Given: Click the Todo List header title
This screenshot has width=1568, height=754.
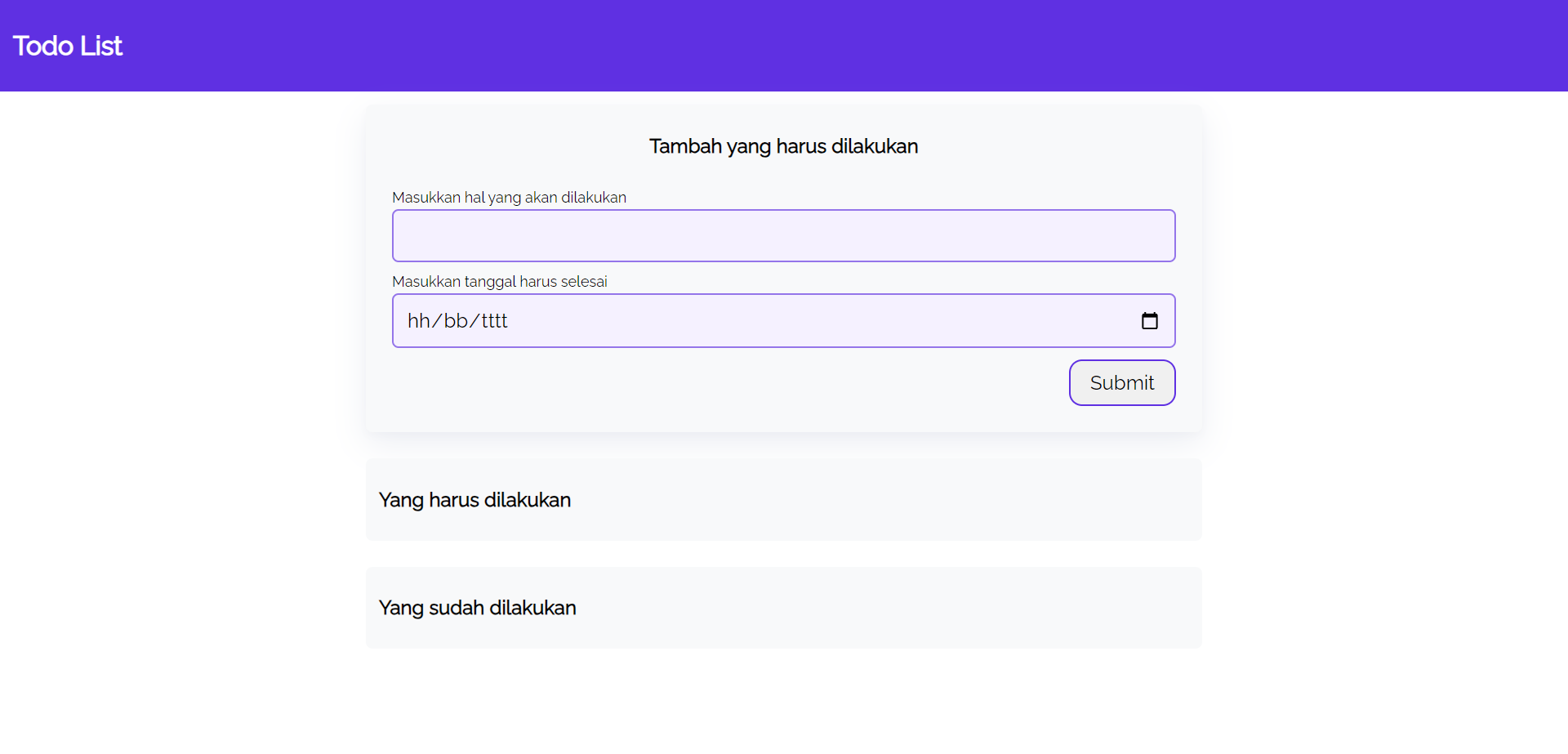Looking at the screenshot, I should (68, 46).
